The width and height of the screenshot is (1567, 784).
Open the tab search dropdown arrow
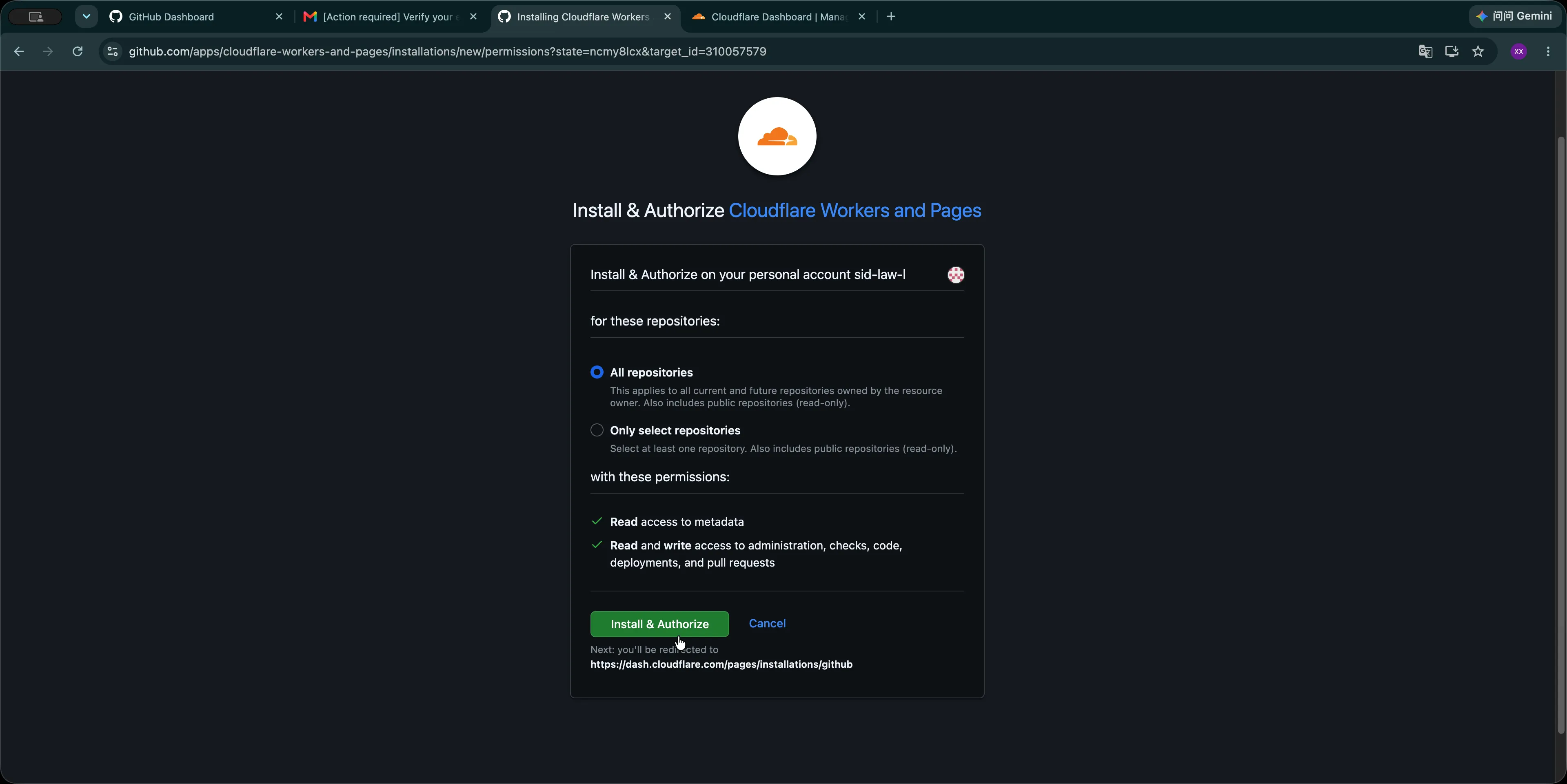pos(87,16)
